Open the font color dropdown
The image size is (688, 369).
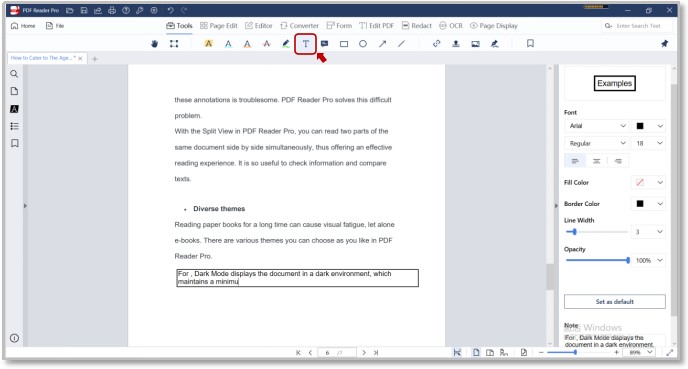[649, 126]
